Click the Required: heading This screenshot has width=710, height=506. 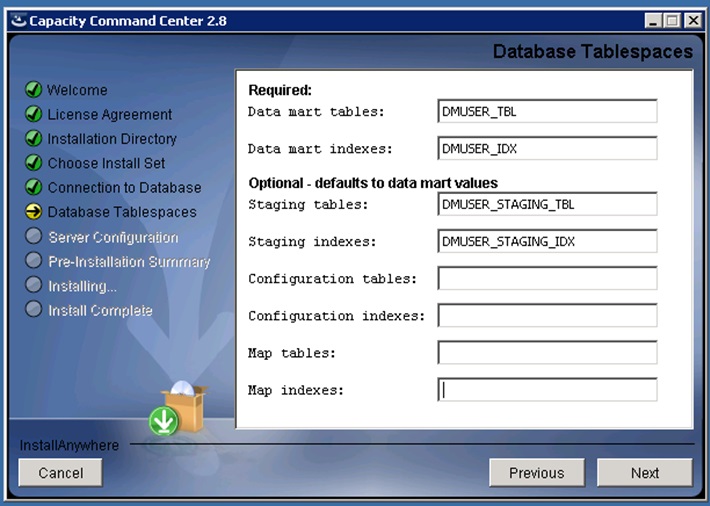coord(280,90)
